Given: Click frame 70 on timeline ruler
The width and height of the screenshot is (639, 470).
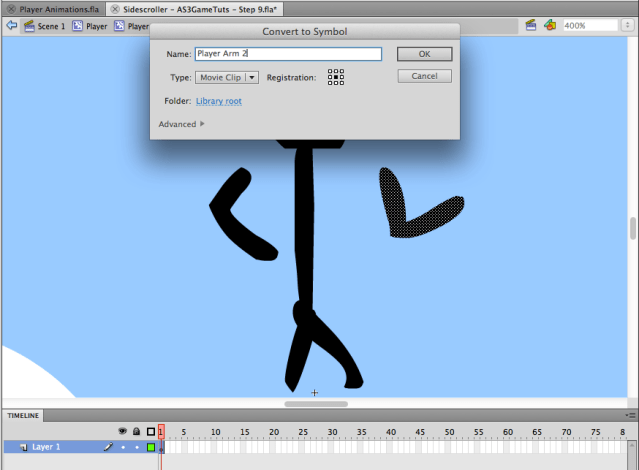Looking at the screenshot, I should (566, 432).
